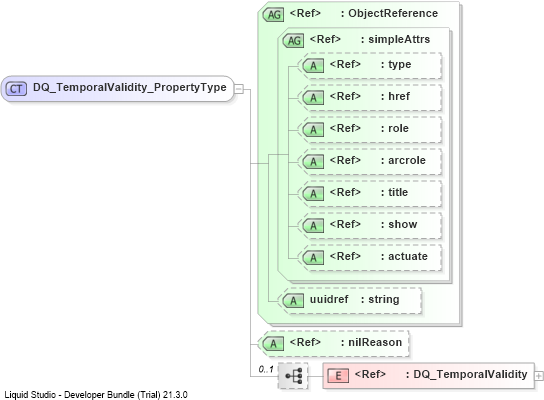Select the ': title' attribute text
Viewport: 544px width, 400px height.
(394, 192)
